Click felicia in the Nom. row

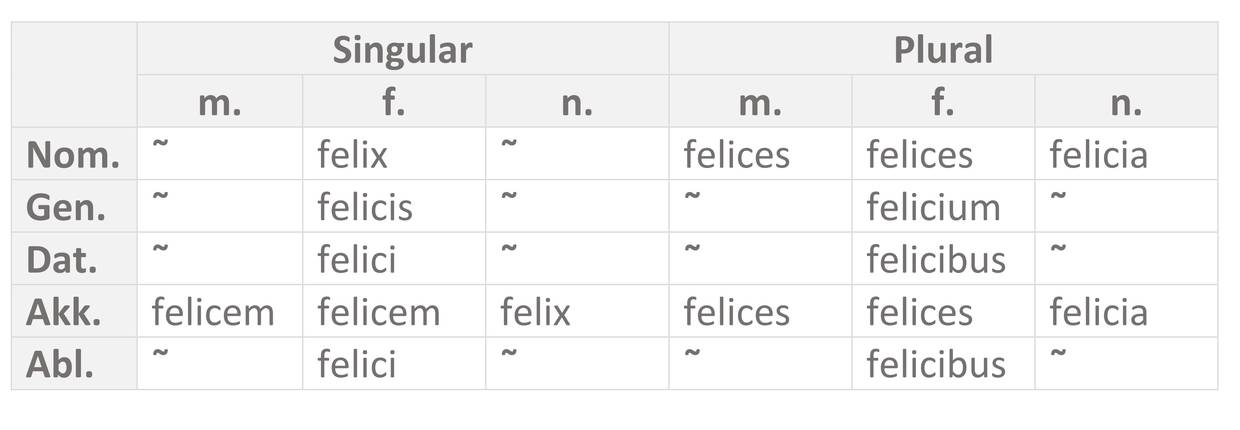click(1098, 155)
